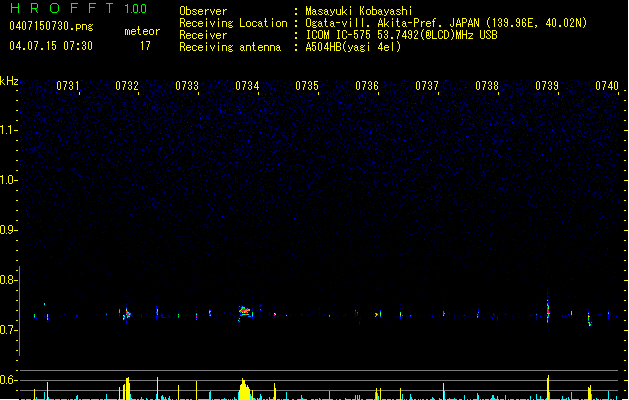Click the meteor count label
The height and width of the screenshot is (400, 629).
pos(142,31)
